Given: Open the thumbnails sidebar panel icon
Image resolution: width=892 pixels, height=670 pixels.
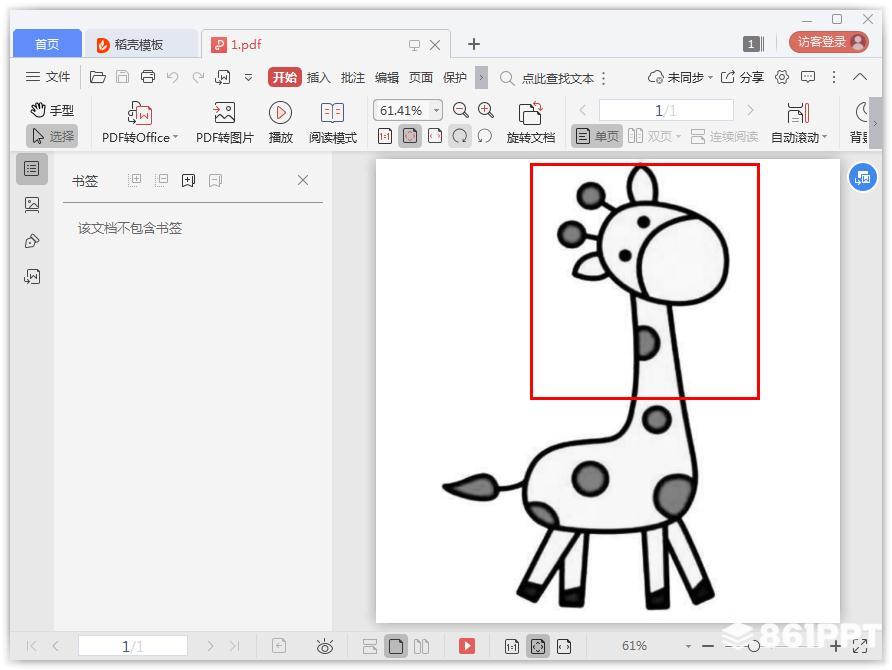Looking at the screenshot, I should click(32, 205).
